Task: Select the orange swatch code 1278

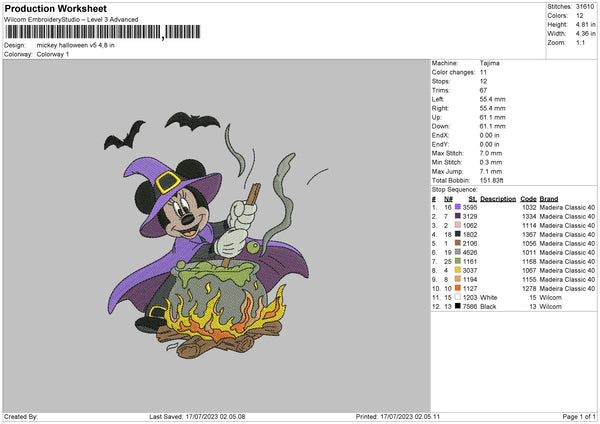Action: pos(458,288)
